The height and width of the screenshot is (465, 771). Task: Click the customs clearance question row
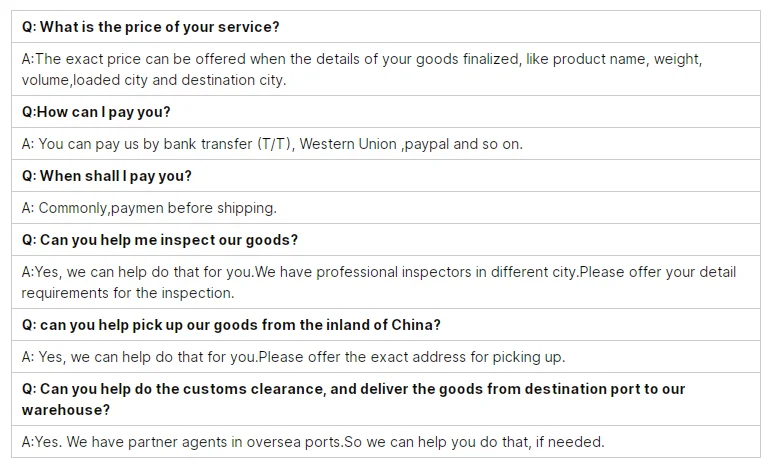[x=353, y=399]
